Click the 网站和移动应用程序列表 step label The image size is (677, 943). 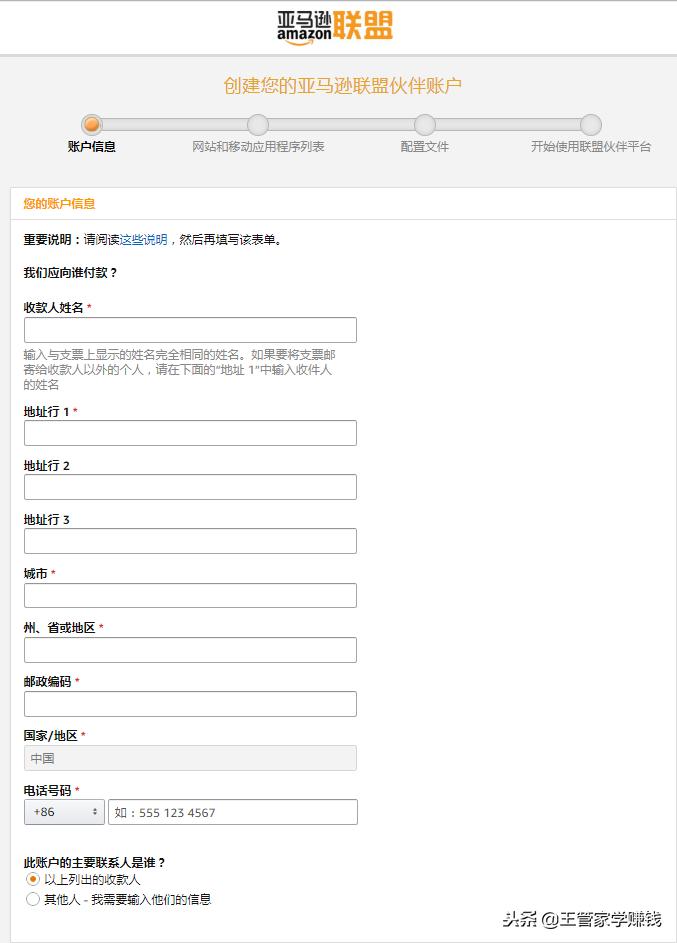[x=258, y=146]
